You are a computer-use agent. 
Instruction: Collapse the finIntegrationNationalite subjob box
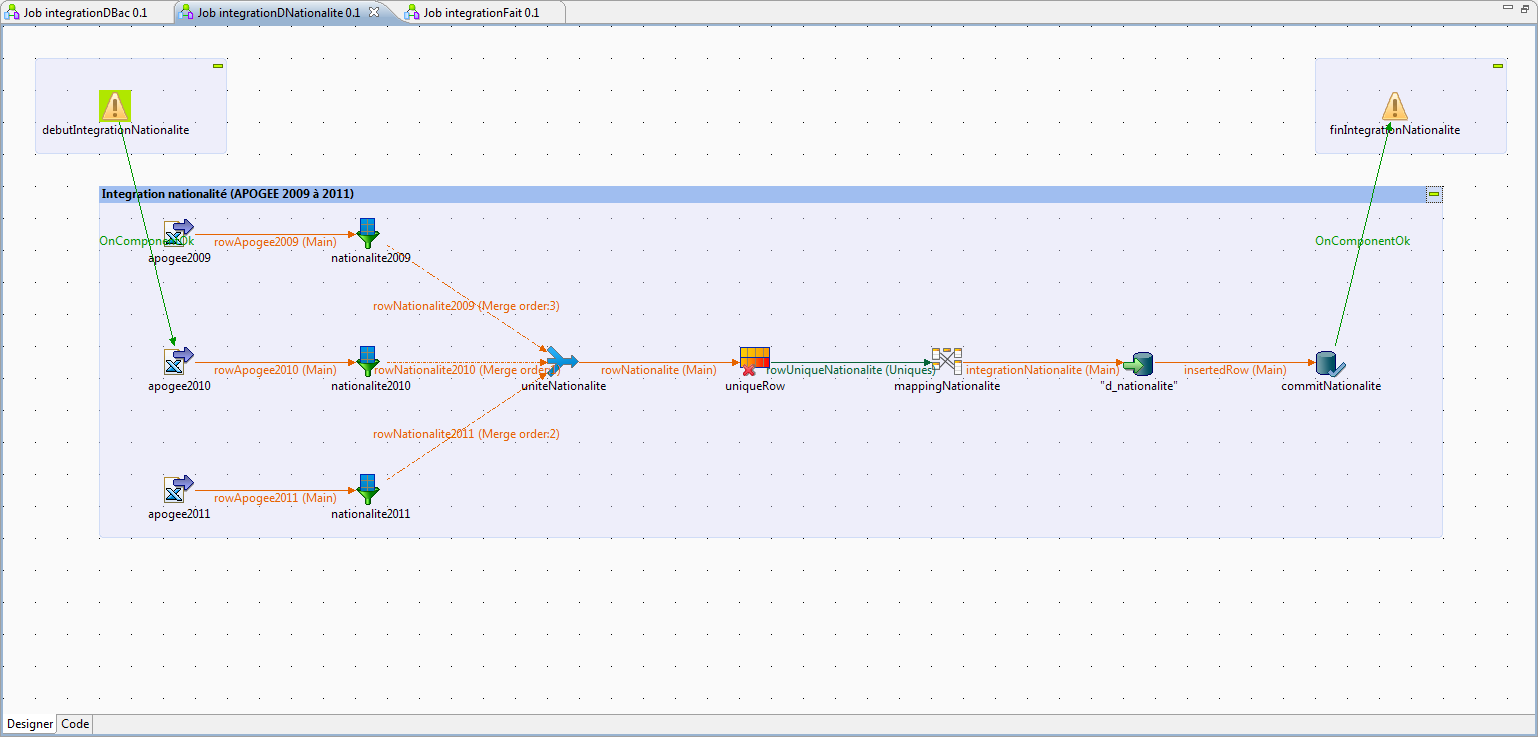(x=1497, y=66)
